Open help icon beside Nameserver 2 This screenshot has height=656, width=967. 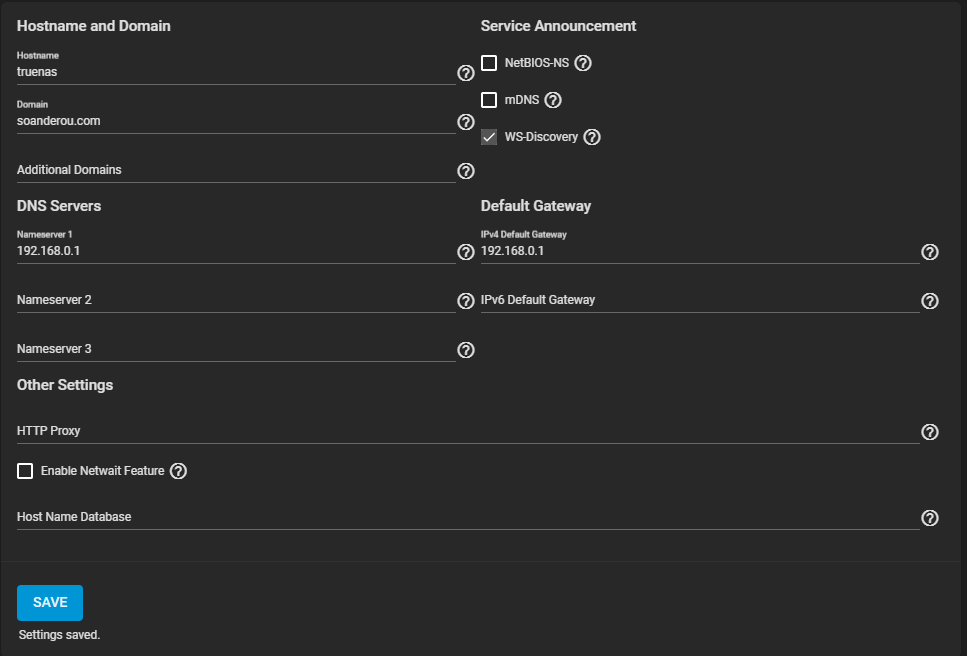(x=465, y=301)
